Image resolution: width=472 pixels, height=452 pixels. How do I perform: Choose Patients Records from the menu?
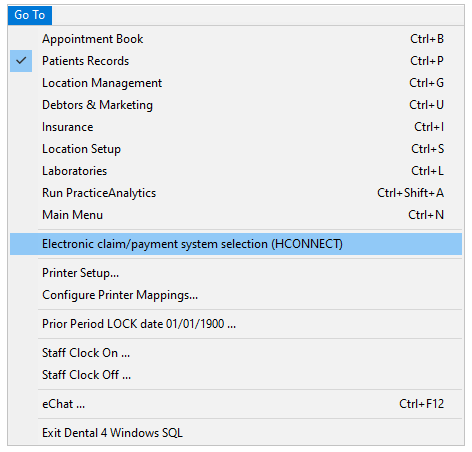point(236,61)
